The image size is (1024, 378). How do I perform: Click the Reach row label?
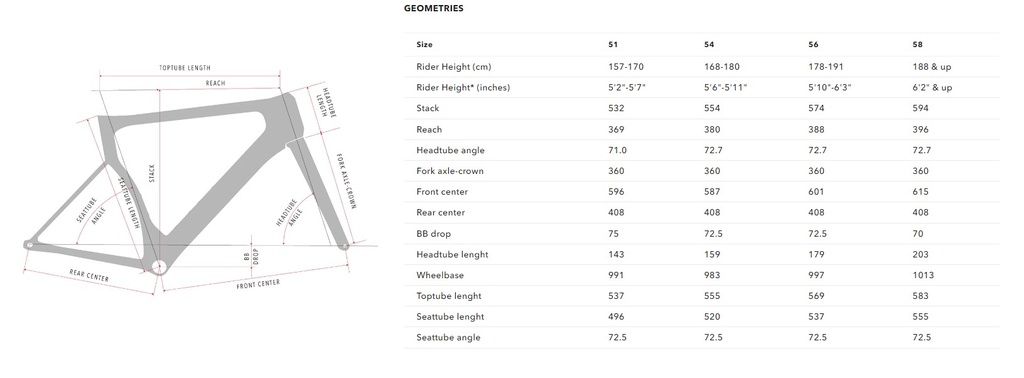coord(429,129)
